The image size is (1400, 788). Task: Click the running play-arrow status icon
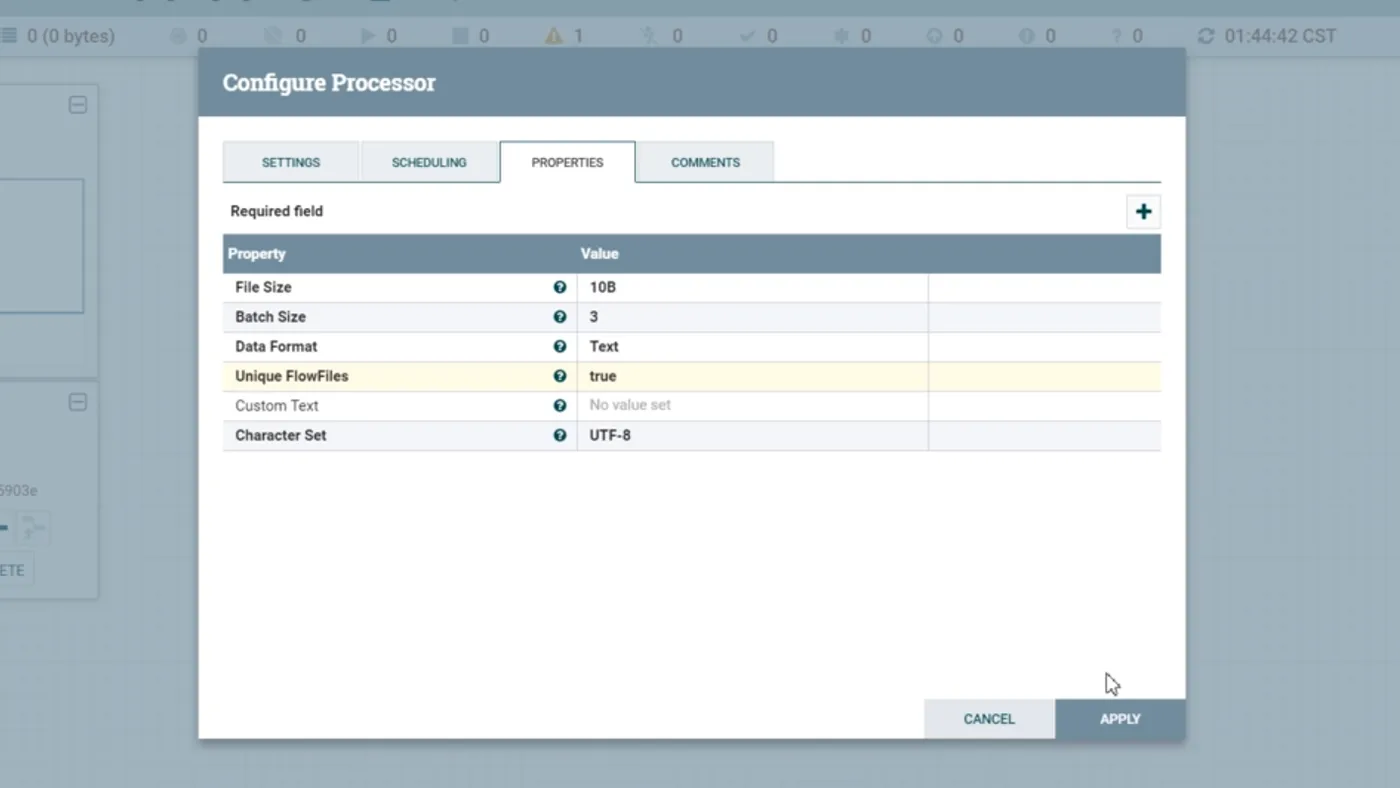(x=368, y=36)
